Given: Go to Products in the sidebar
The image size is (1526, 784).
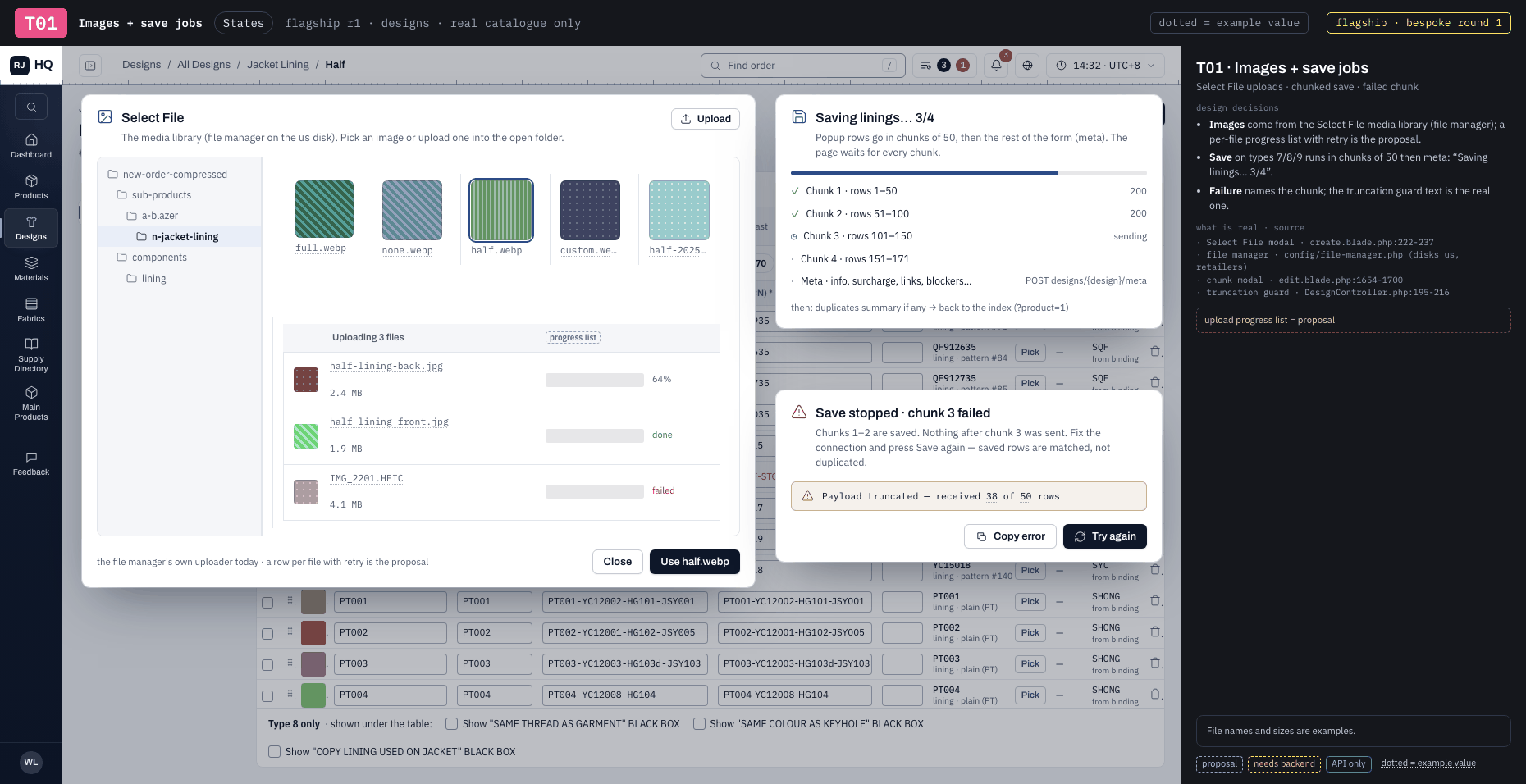Looking at the screenshot, I should [31, 187].
